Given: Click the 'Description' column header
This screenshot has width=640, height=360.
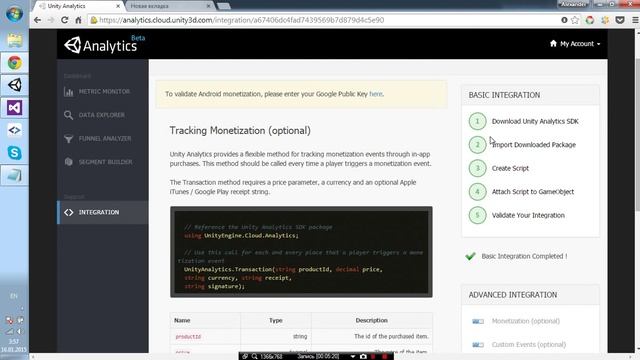Looking at the screenshot, I should click(371, 320).
